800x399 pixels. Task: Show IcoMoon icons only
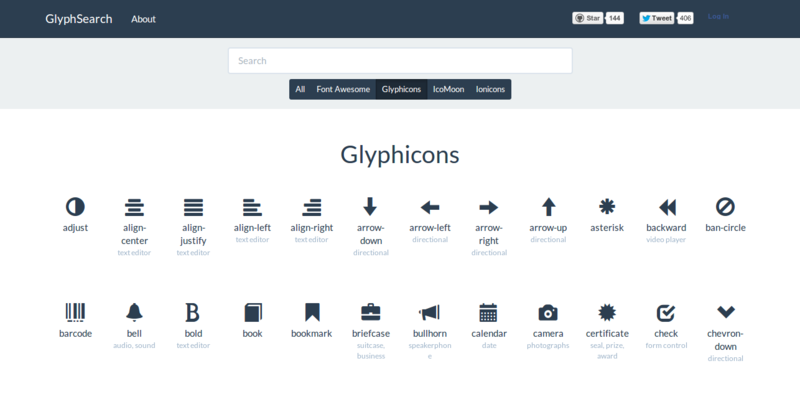(x=448, y=89)
